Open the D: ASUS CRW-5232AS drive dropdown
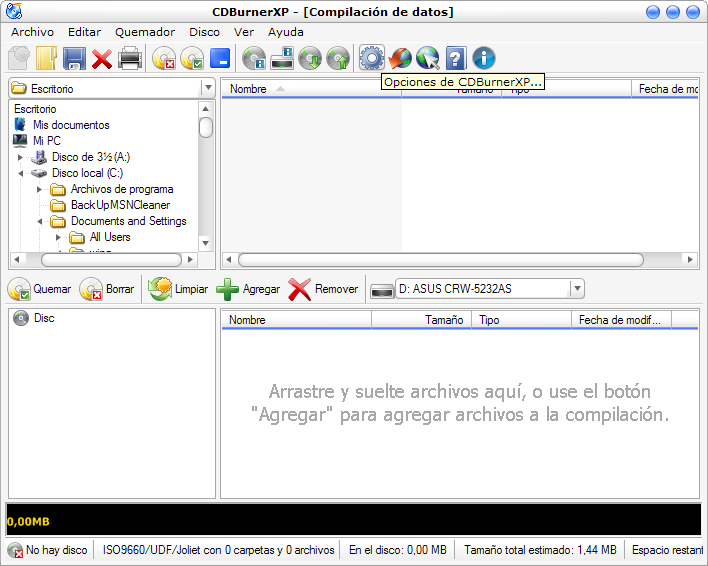Viewport: 708px width, 566px height. point(577,289)
